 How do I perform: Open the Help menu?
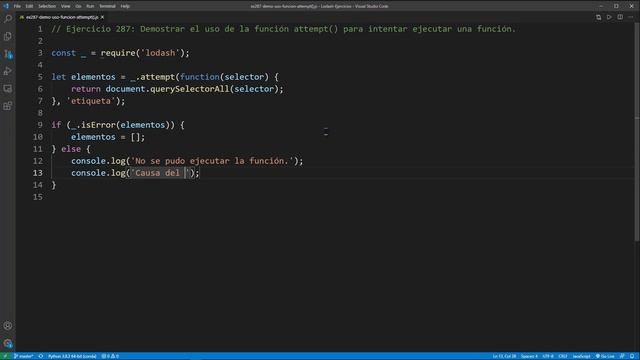tap(125, 6)
